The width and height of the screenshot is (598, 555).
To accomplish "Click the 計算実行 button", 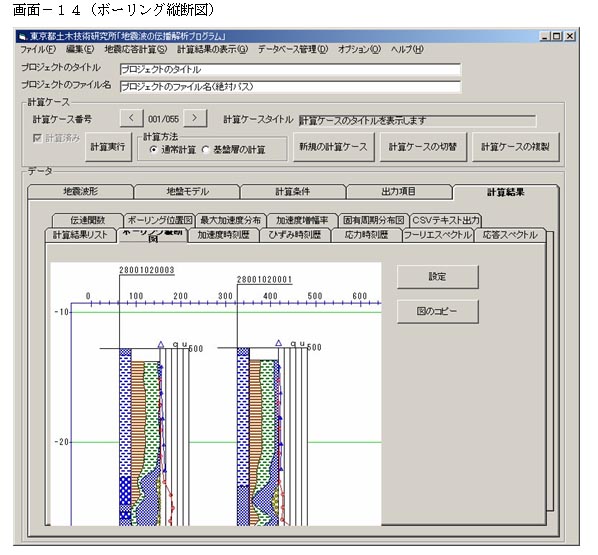I will (x=108, y=147).
